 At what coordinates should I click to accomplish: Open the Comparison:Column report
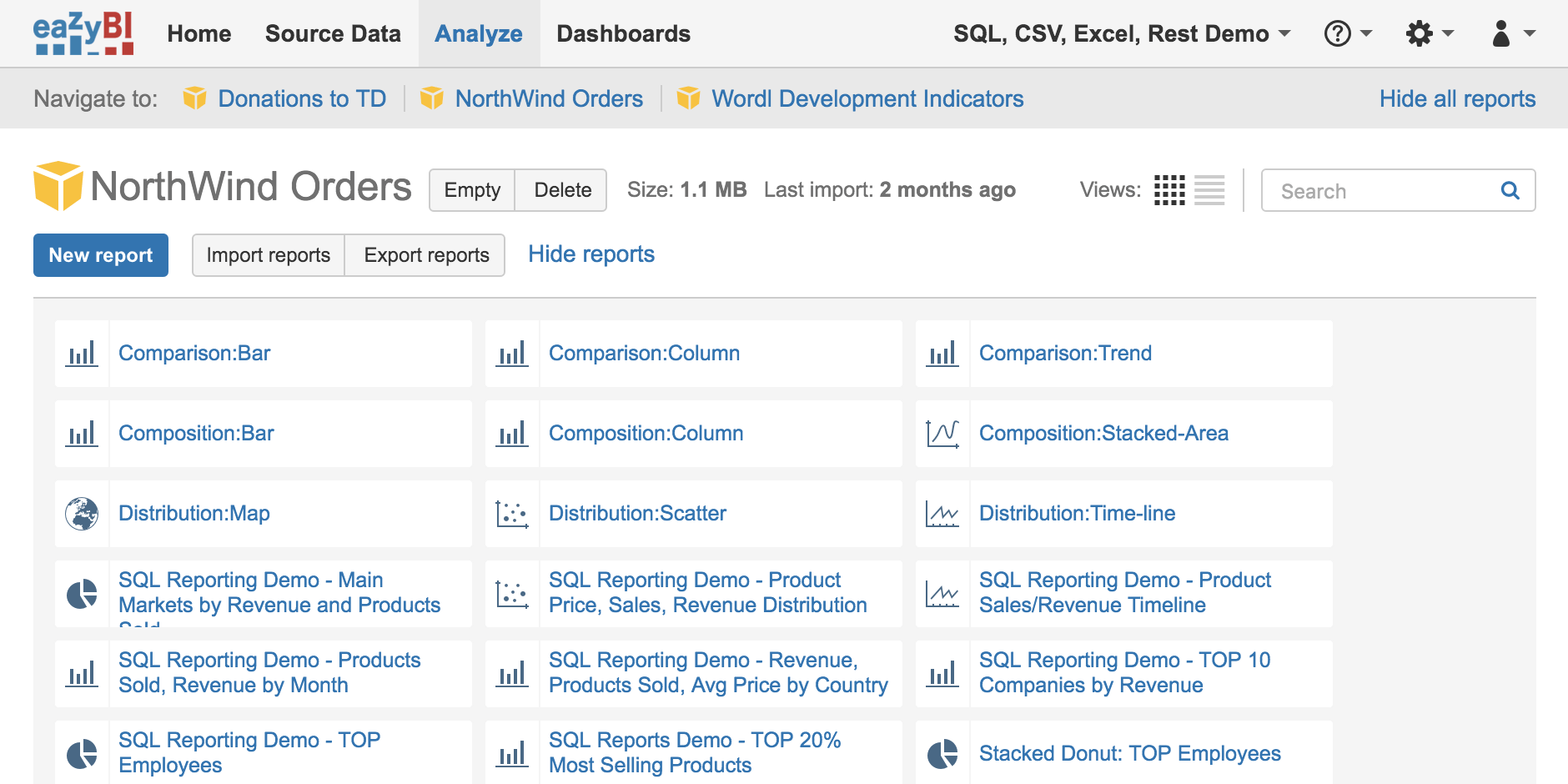[x=644, y=353]
